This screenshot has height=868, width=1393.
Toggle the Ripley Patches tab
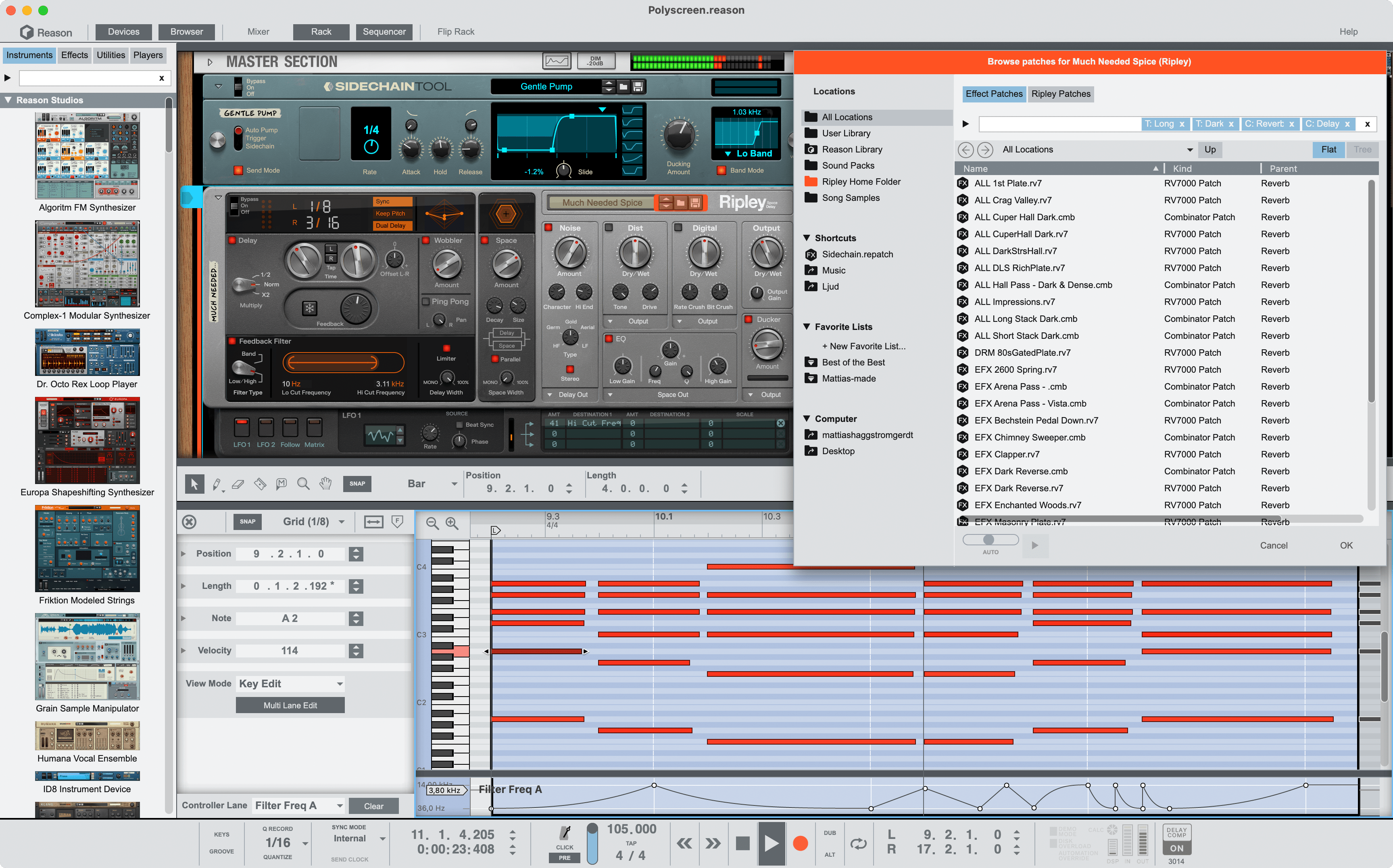(1061, 93)
